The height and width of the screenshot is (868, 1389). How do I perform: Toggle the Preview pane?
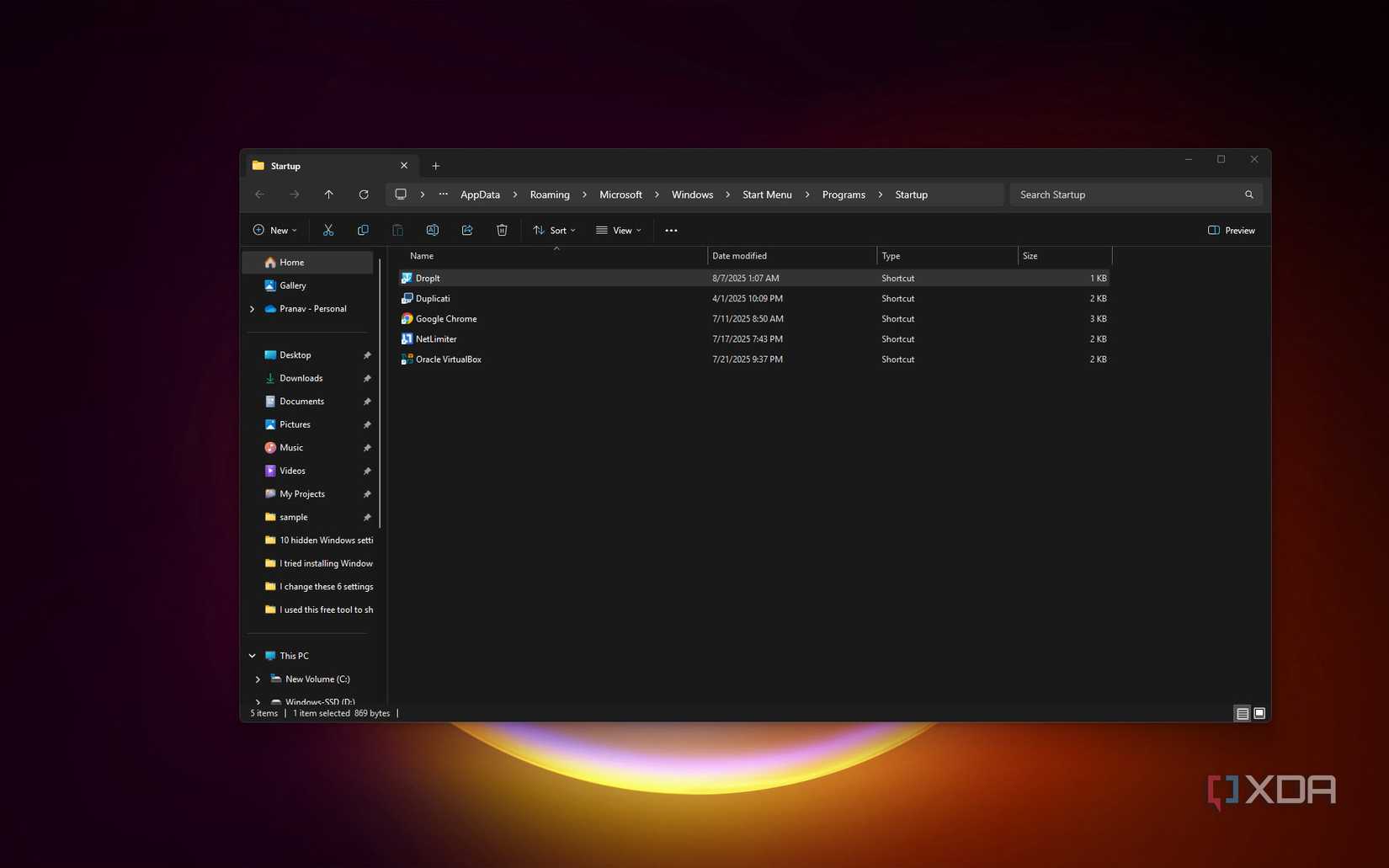coord(1231,230)
